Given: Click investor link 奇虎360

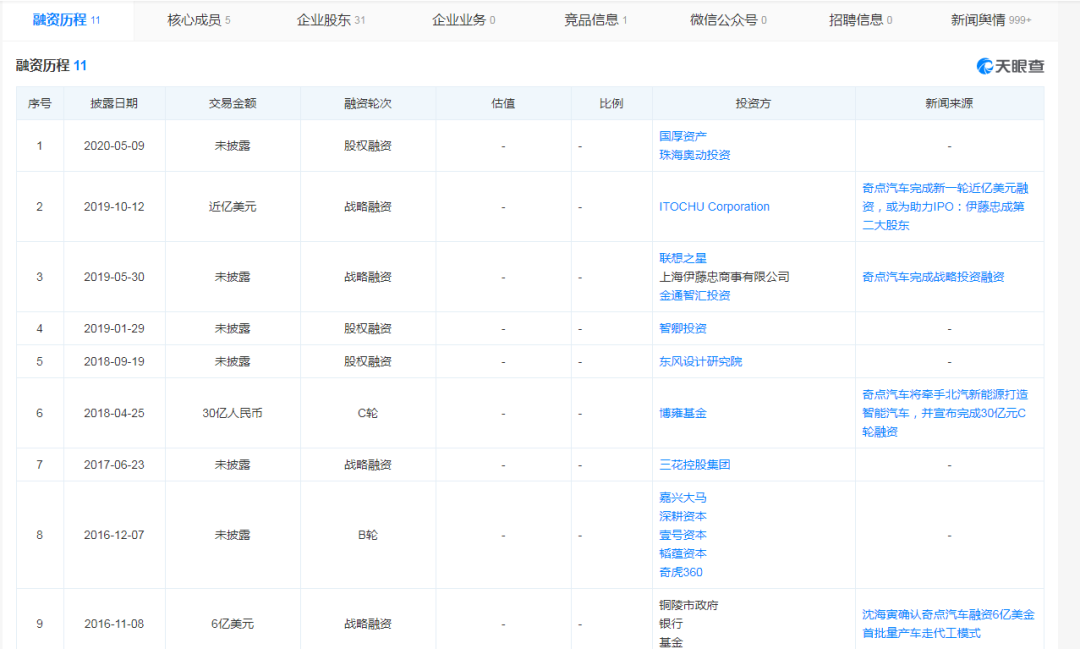Looking at the screenshot, I should (x=681, y=572).
